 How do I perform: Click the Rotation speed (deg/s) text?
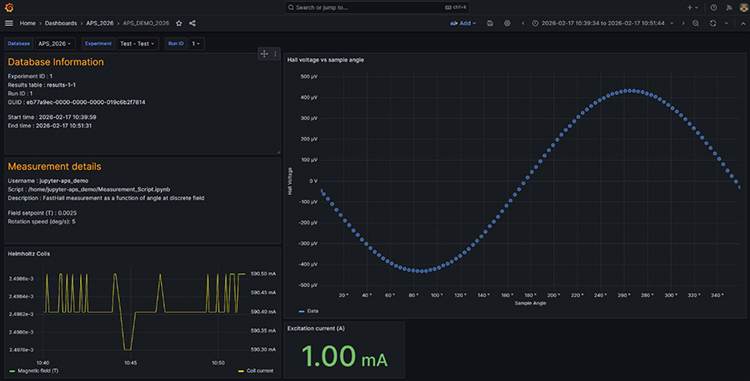click(42, 221)
